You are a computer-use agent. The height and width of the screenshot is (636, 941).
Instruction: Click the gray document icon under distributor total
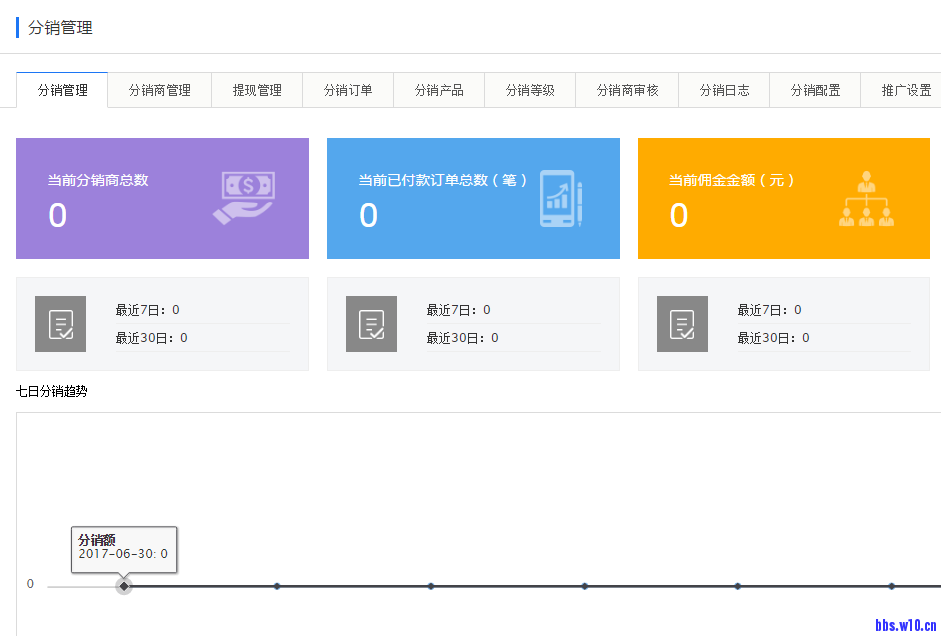pyautogui.click(x=60, y=324)
